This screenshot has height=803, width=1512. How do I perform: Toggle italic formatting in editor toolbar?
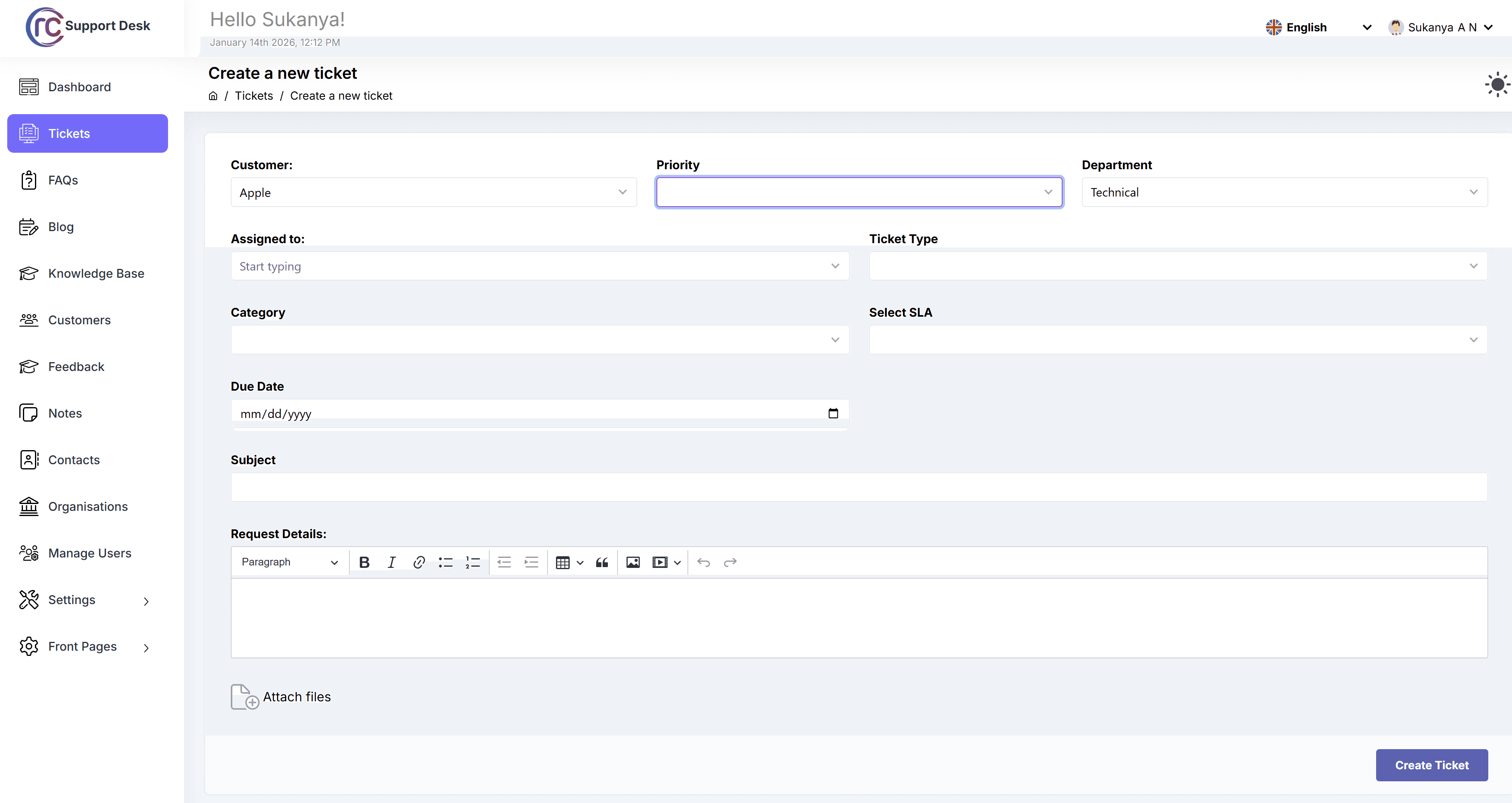pos(392,562)
